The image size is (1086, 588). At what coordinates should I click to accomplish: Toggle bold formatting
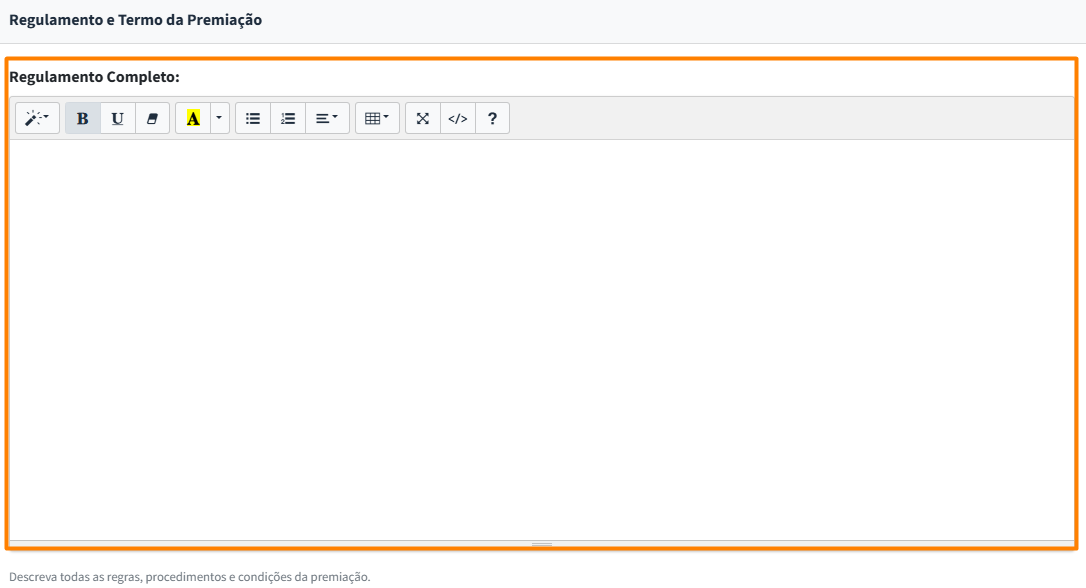(x=83, y=118)
